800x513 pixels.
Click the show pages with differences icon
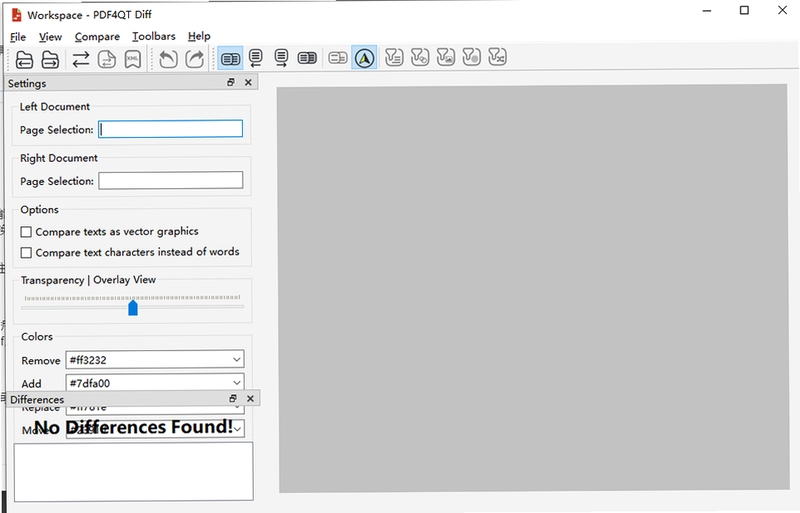coord(338,58)
